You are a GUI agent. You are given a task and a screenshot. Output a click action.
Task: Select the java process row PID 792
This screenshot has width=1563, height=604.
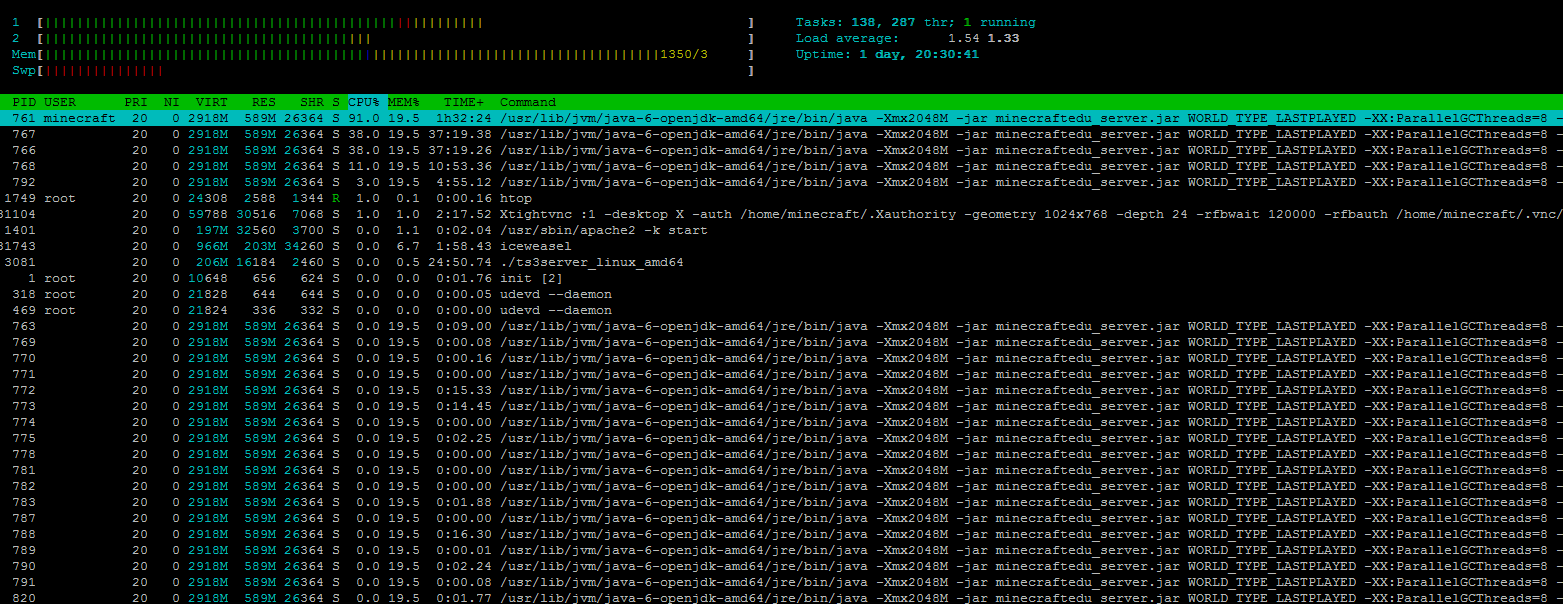tap(781, 182)
